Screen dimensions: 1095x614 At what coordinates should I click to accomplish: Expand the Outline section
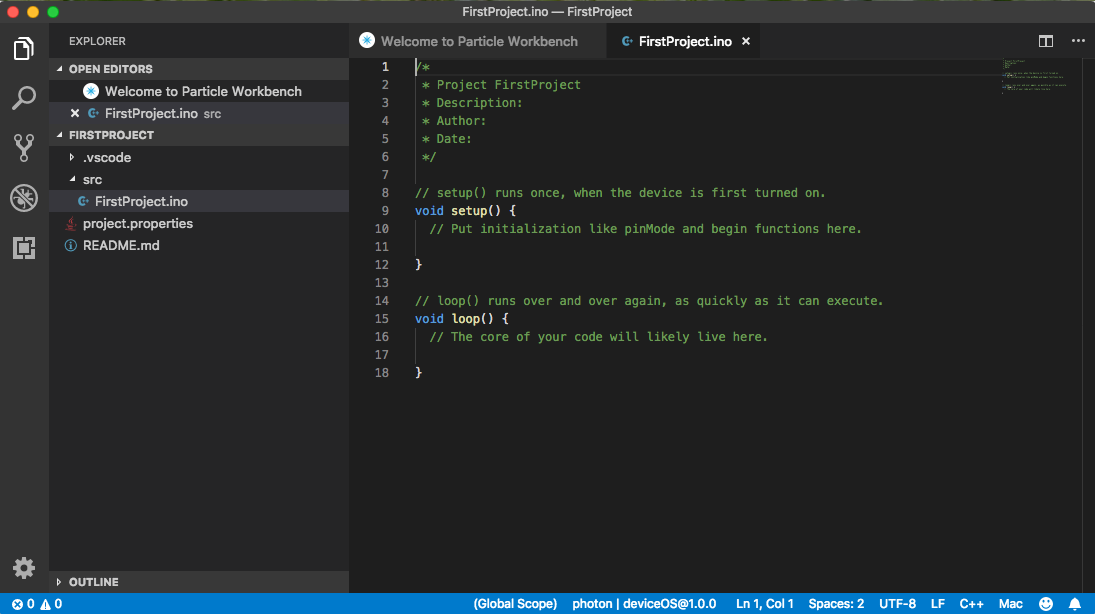click(x=59, y=582)
